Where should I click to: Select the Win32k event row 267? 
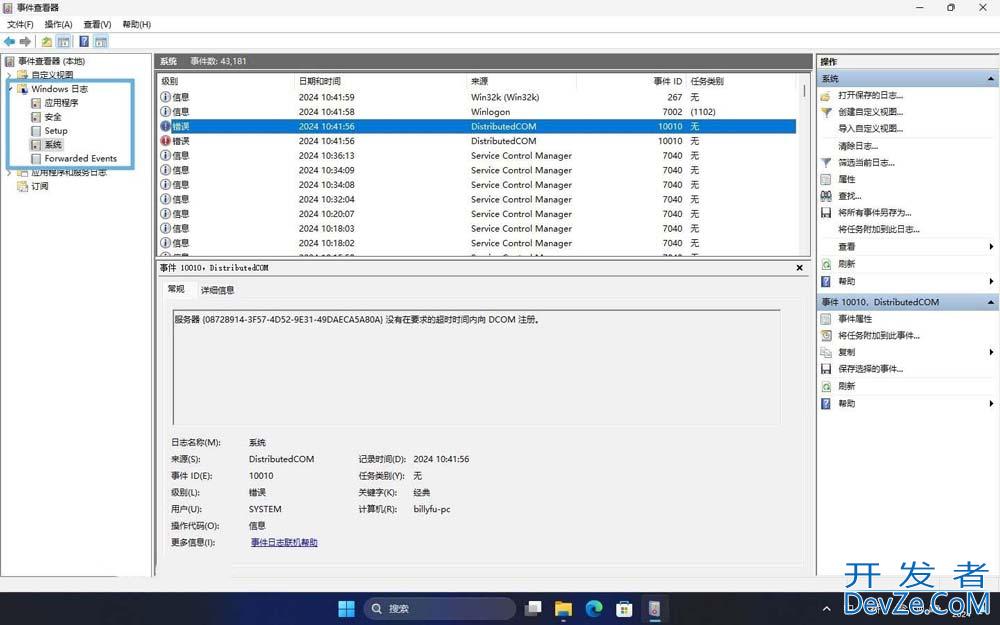(477, 97)
